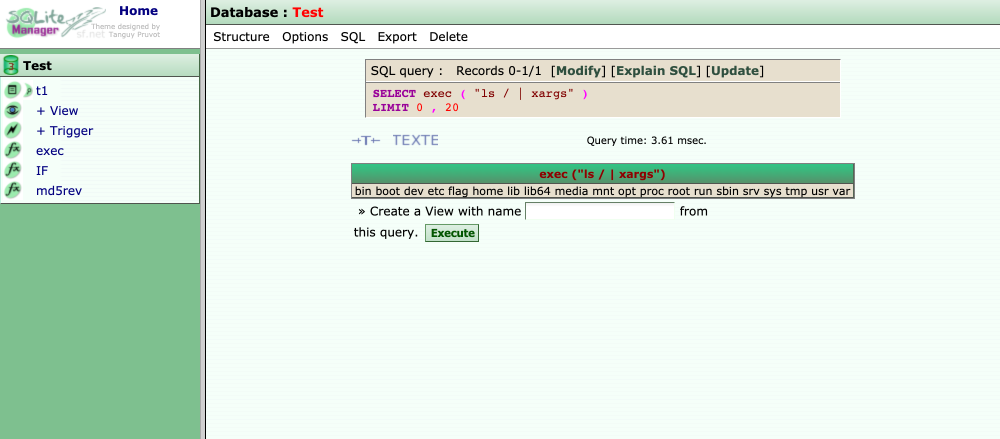The width and height of the screenshot is (1000, 439).
Task: Click the Explain SQL link
Action: click(x=658, y=71)
